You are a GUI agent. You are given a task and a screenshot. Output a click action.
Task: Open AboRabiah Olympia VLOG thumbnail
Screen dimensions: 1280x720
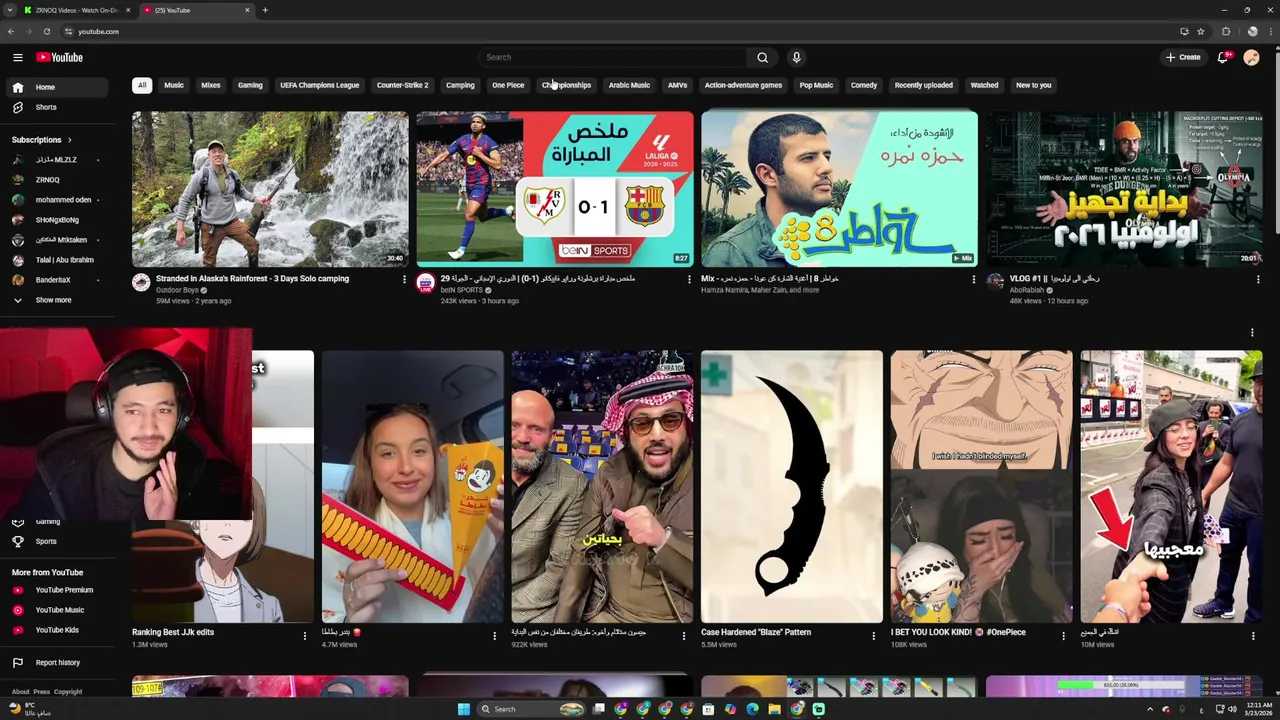pos(1124,188)
